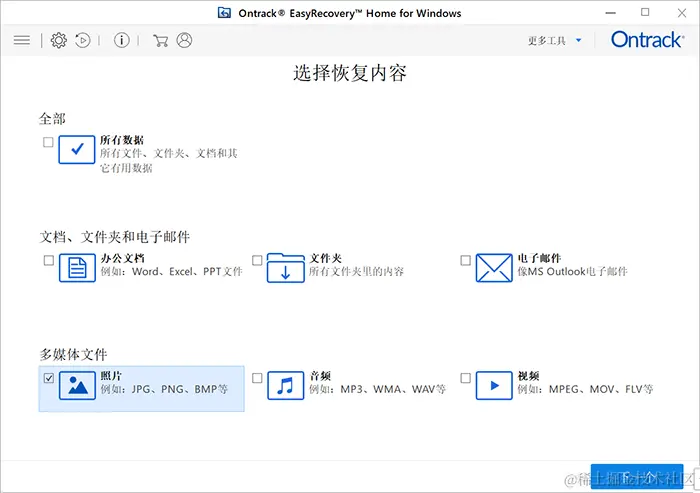Open the 更多工具 menu label
700x493 pixels.
(x=547, y=41)
